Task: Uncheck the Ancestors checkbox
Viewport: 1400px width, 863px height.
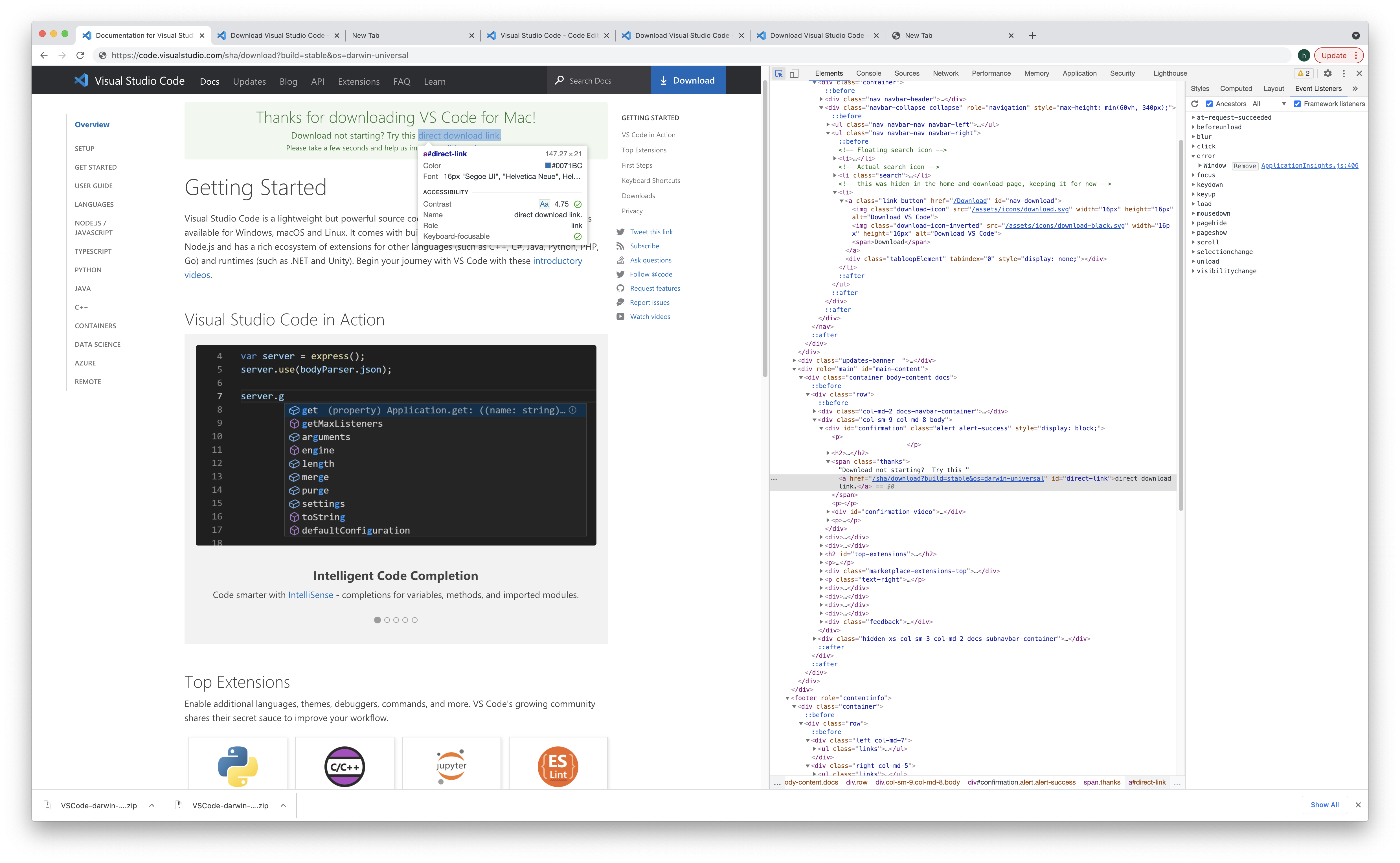Action: pyautogui.click(x=1209, y=104)
